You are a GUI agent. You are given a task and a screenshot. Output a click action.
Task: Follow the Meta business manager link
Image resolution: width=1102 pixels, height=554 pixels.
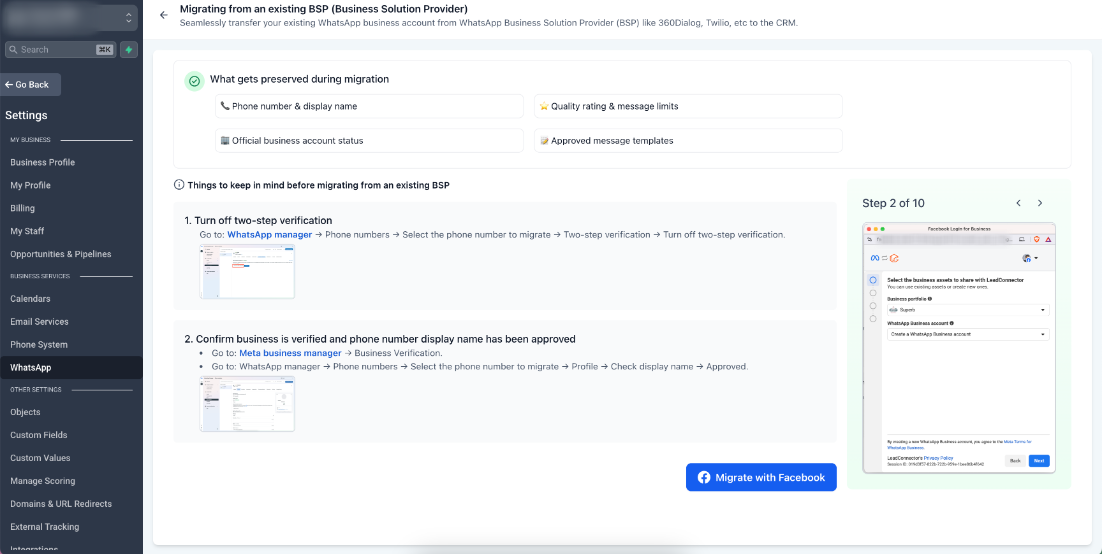tap(290, 353)
